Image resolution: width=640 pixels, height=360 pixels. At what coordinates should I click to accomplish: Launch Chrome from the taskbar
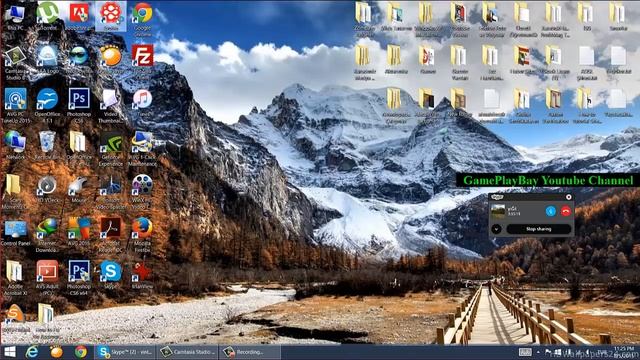click(80, 352)
